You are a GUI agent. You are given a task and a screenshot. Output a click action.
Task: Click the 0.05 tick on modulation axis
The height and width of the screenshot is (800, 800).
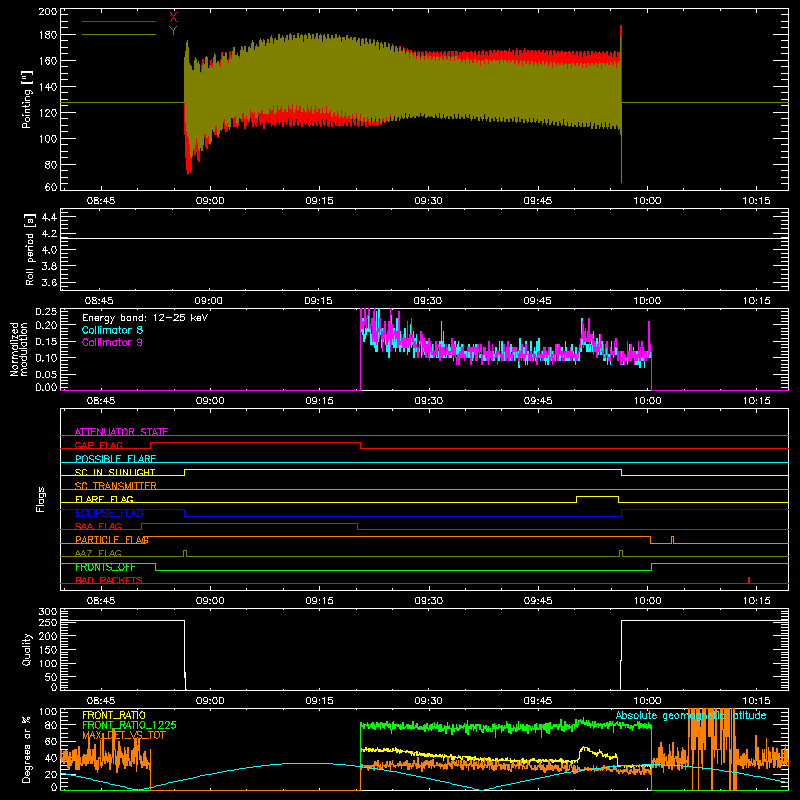(46, 374)
